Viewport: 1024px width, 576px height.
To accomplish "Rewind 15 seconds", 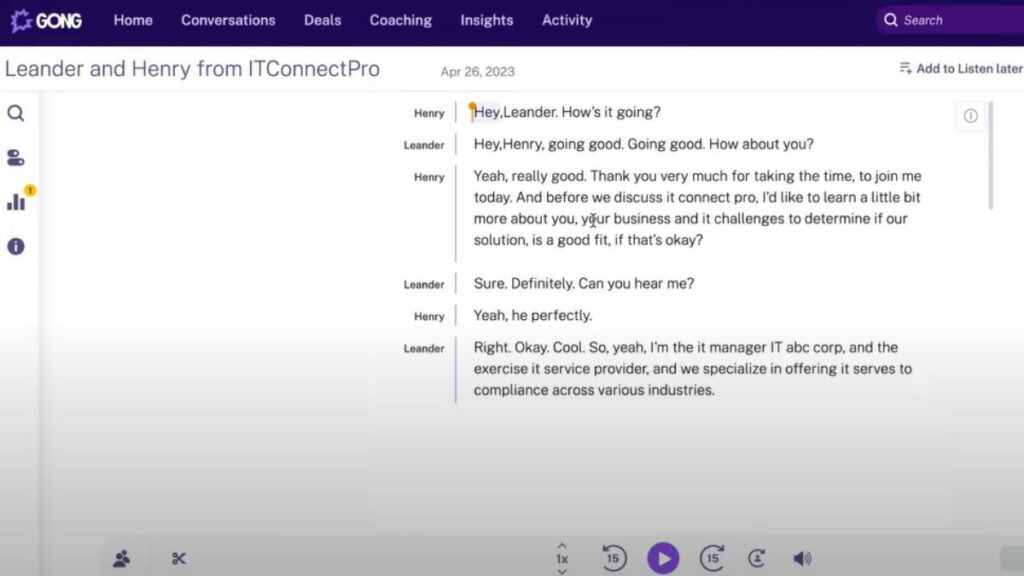I will tap(614, 558).
